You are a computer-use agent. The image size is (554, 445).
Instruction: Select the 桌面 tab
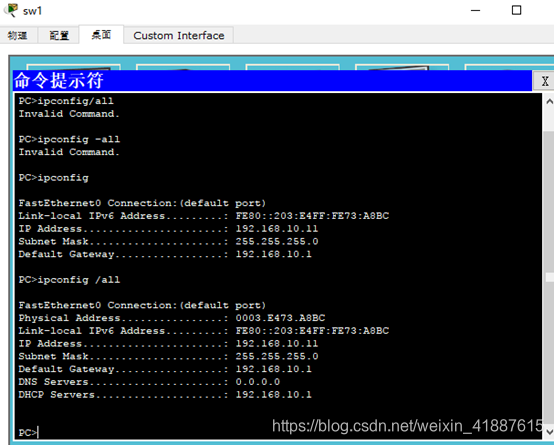(x=101, y=35)
